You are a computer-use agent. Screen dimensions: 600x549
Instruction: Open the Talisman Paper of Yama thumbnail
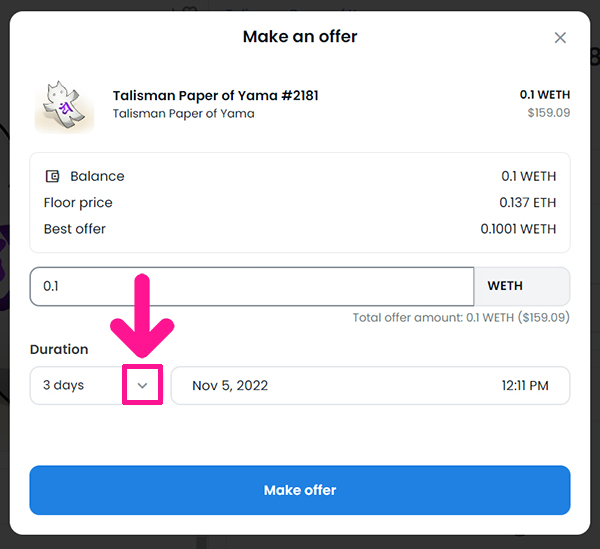[x=64, y=106]
